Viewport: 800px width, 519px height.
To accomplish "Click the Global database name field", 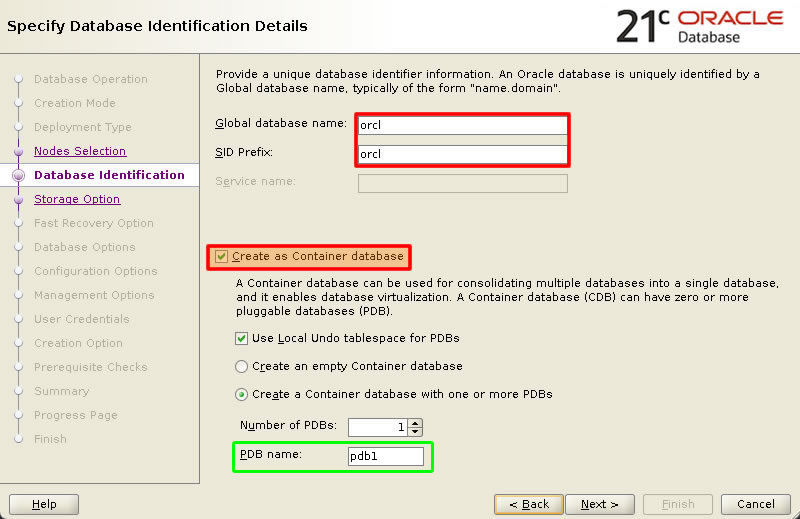I will [x=463, y=125].
